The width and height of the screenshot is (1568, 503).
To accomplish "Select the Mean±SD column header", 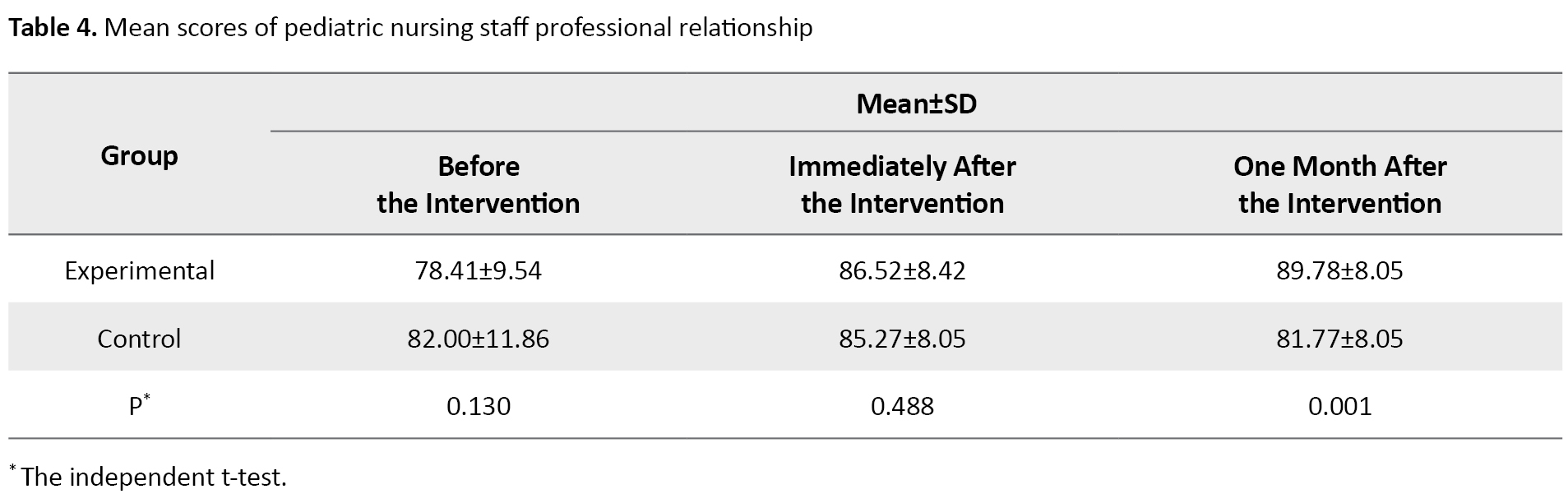I will coord(916,104).
